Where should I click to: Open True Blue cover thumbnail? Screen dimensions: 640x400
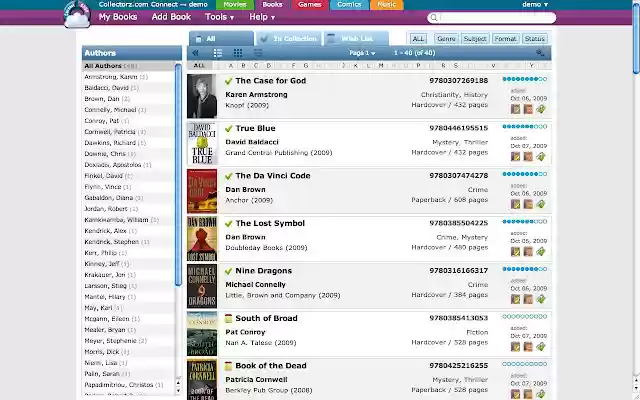coord(202,144)
